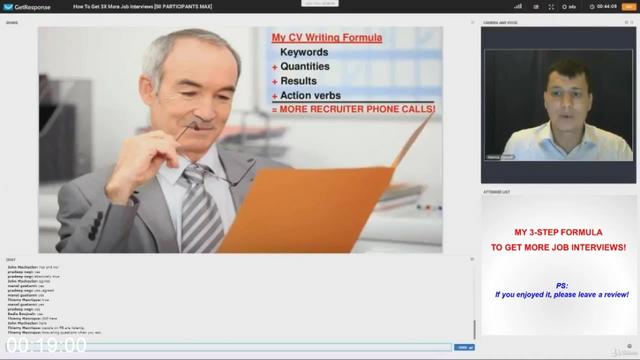The image size is (640, 360).
Task: Click 'Quantities' on the shared slide
Action: click(x=305, y=67)
